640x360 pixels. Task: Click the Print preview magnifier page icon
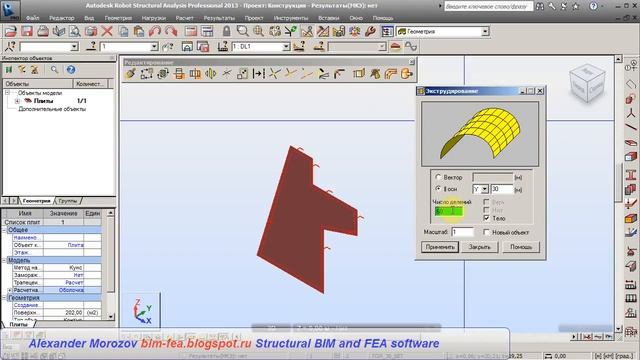coord(75,31)
